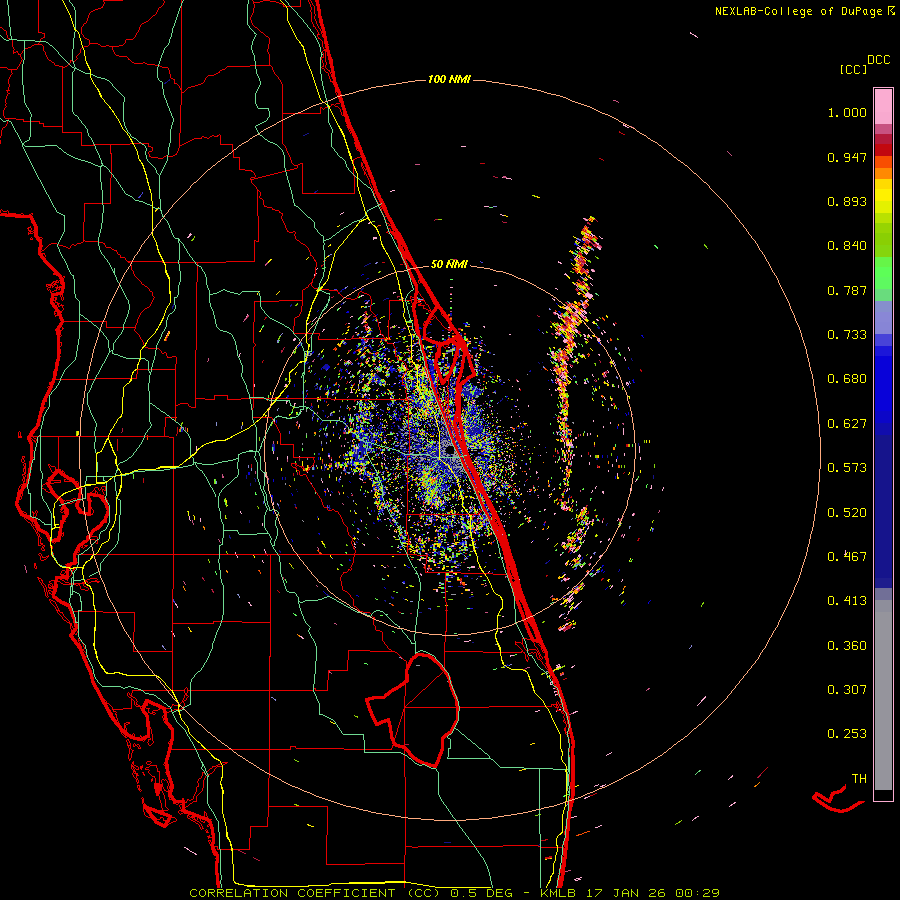Click the TH threshold label

point(859,779)
